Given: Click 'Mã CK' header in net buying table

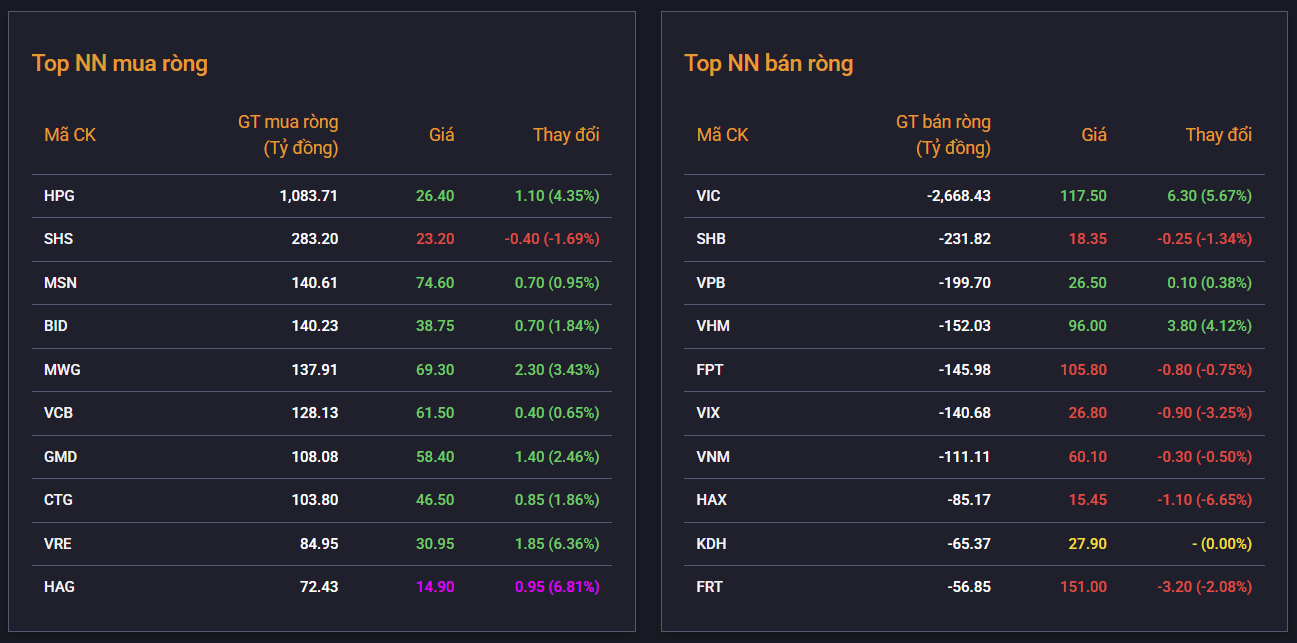Looking at the screenshot, I should (70, 135).
